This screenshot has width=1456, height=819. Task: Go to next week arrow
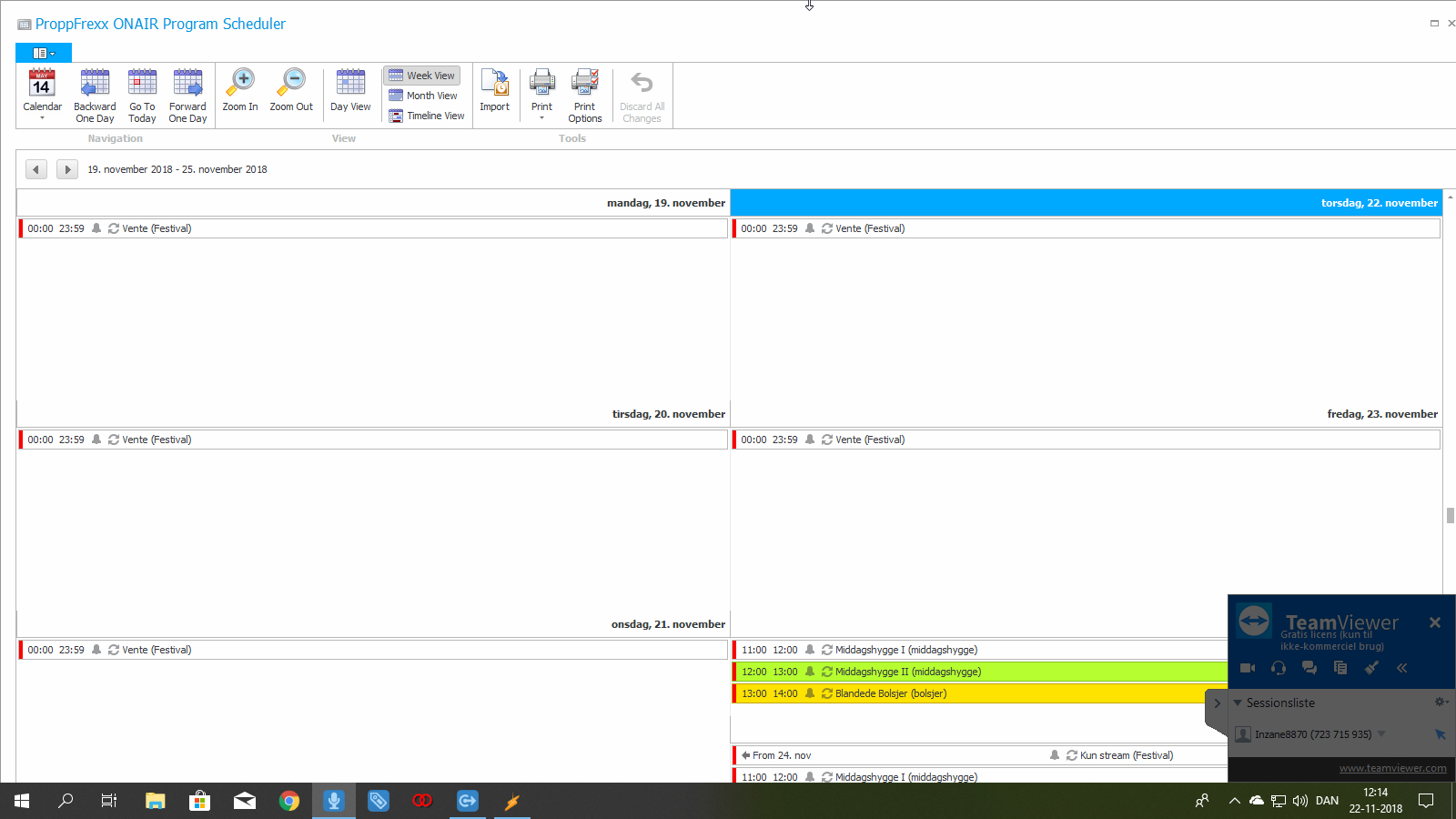point(67,169)
